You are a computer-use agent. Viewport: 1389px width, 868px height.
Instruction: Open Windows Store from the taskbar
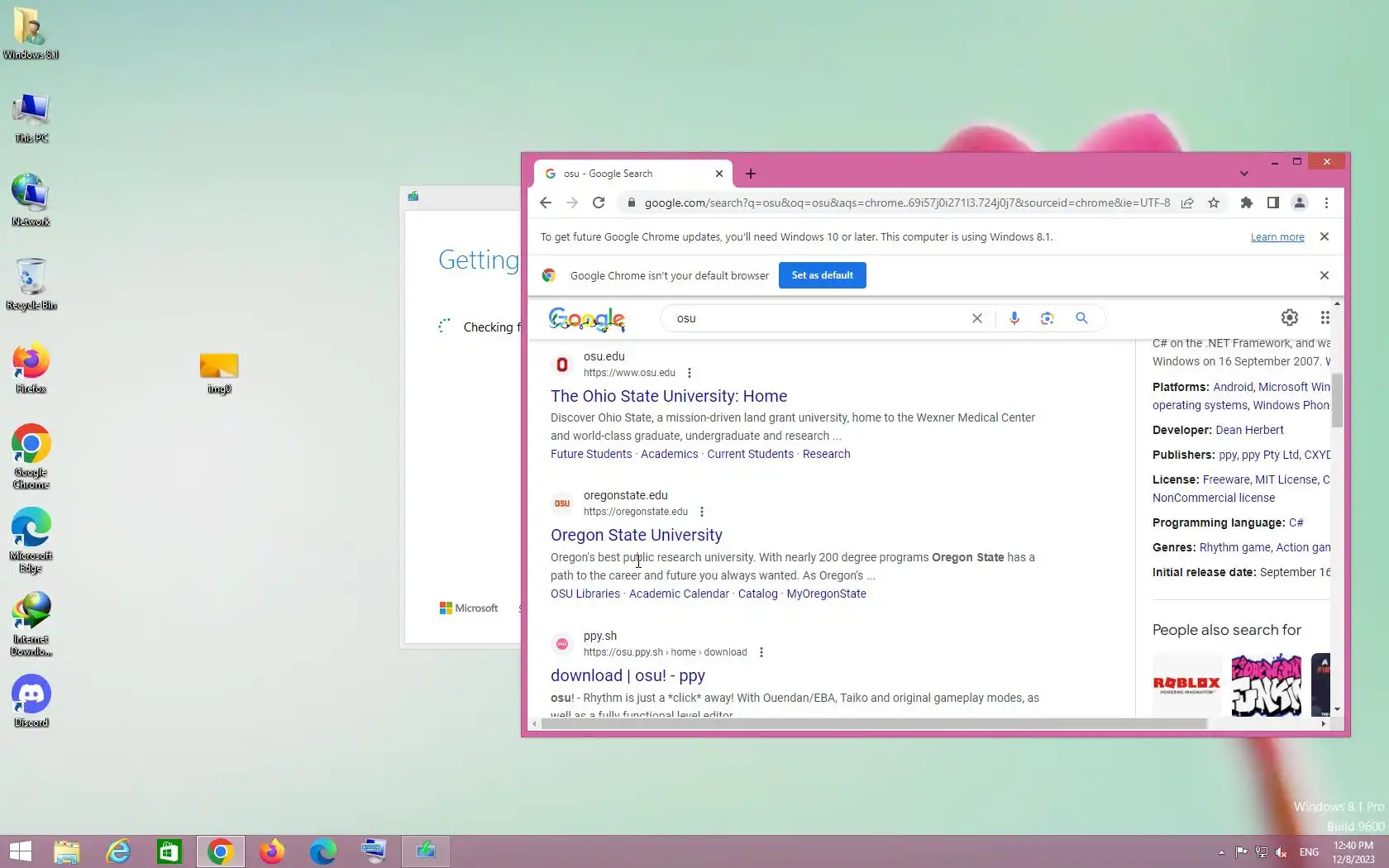point(169,851)
